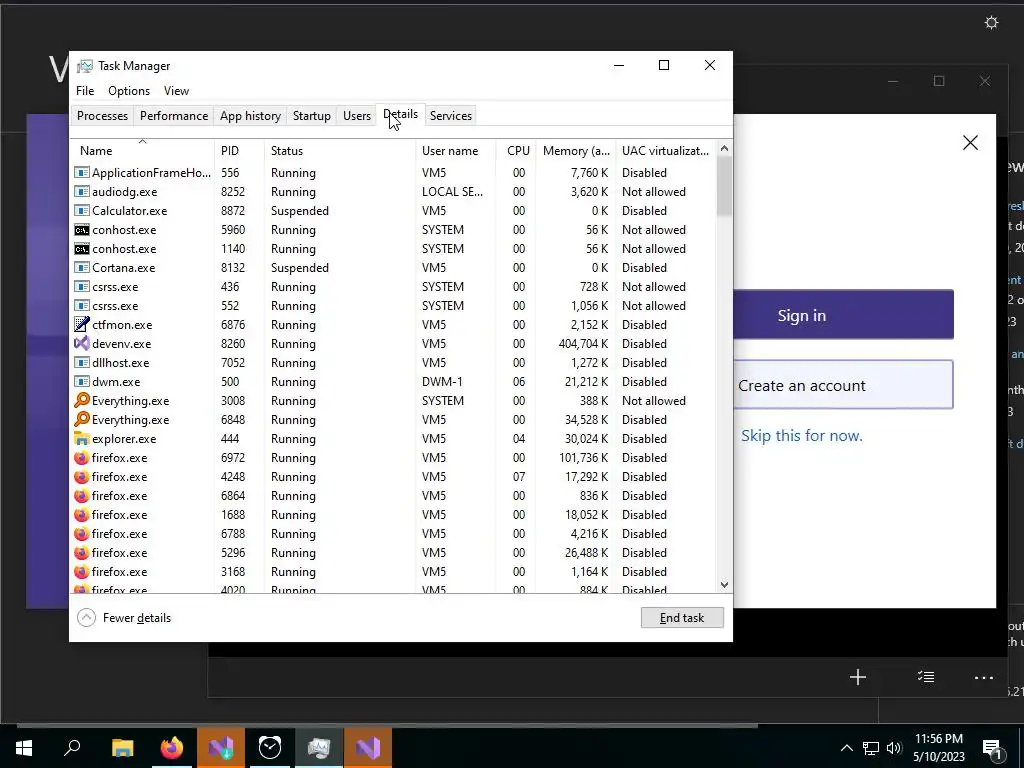This screenshot has width=1024, height=768.
Task: Click the volume speaker tray icon
Action: [894, 748]
